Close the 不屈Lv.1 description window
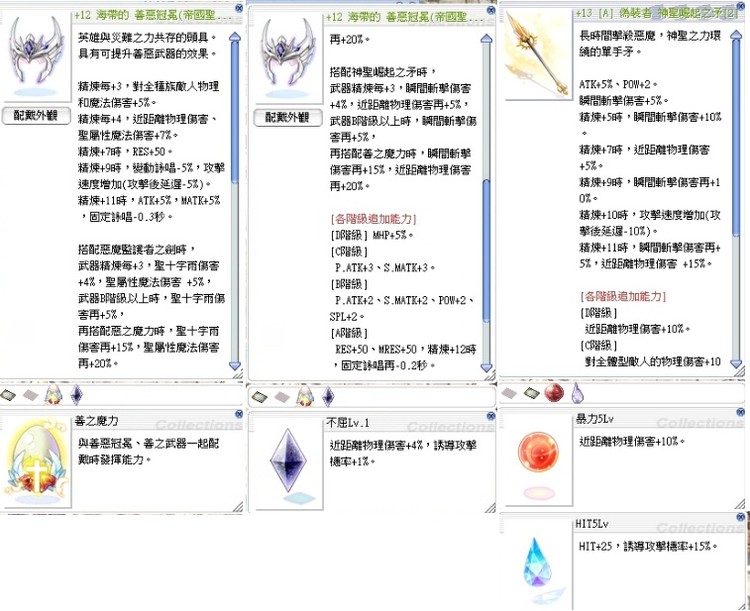Viewport: 750px width, 611px height. click(491, 416)
